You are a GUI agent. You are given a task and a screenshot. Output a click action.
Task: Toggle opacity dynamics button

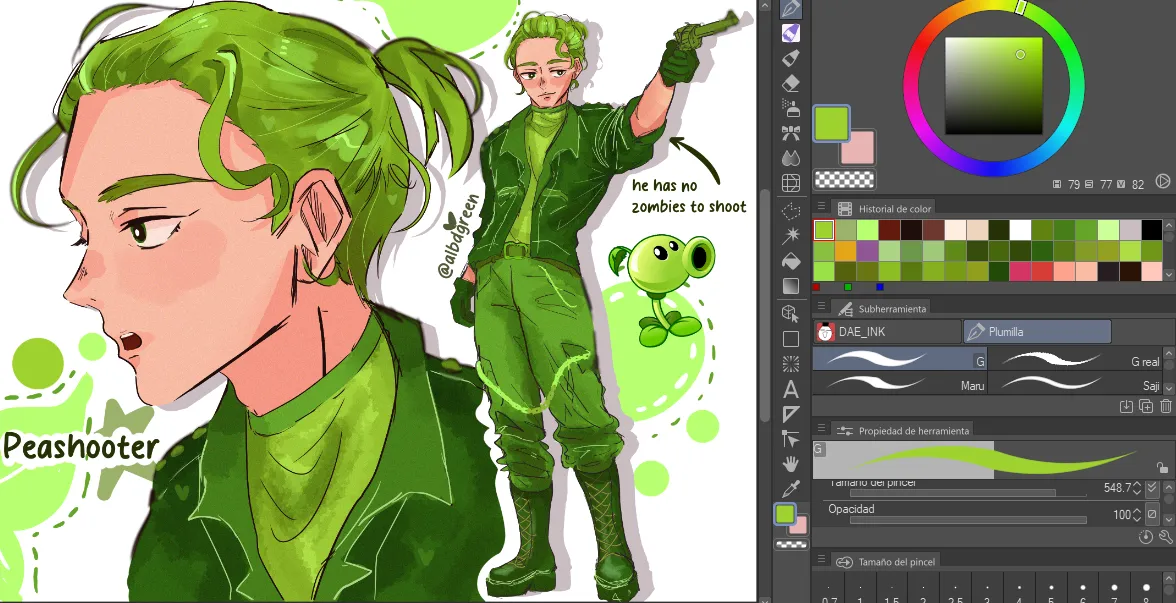1152,514
